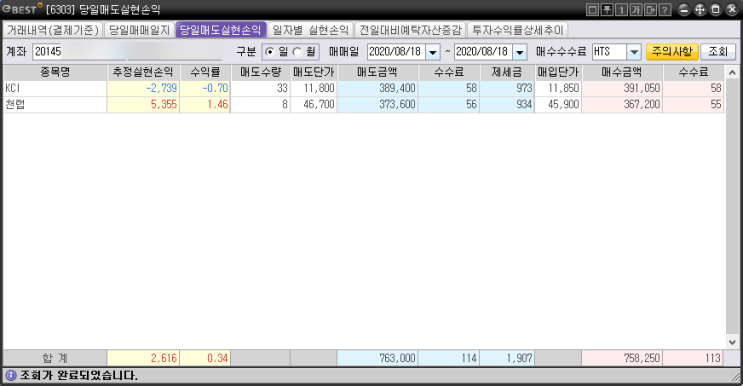Select the 월 (monthly) radio button
743x386 pixels.
tap(297, 52)
